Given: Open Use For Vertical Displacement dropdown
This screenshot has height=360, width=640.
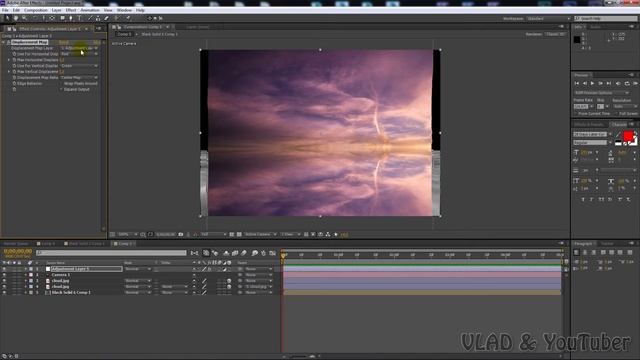Looking at the screenshot, I should pyautogui.click(x=80, y=66).
